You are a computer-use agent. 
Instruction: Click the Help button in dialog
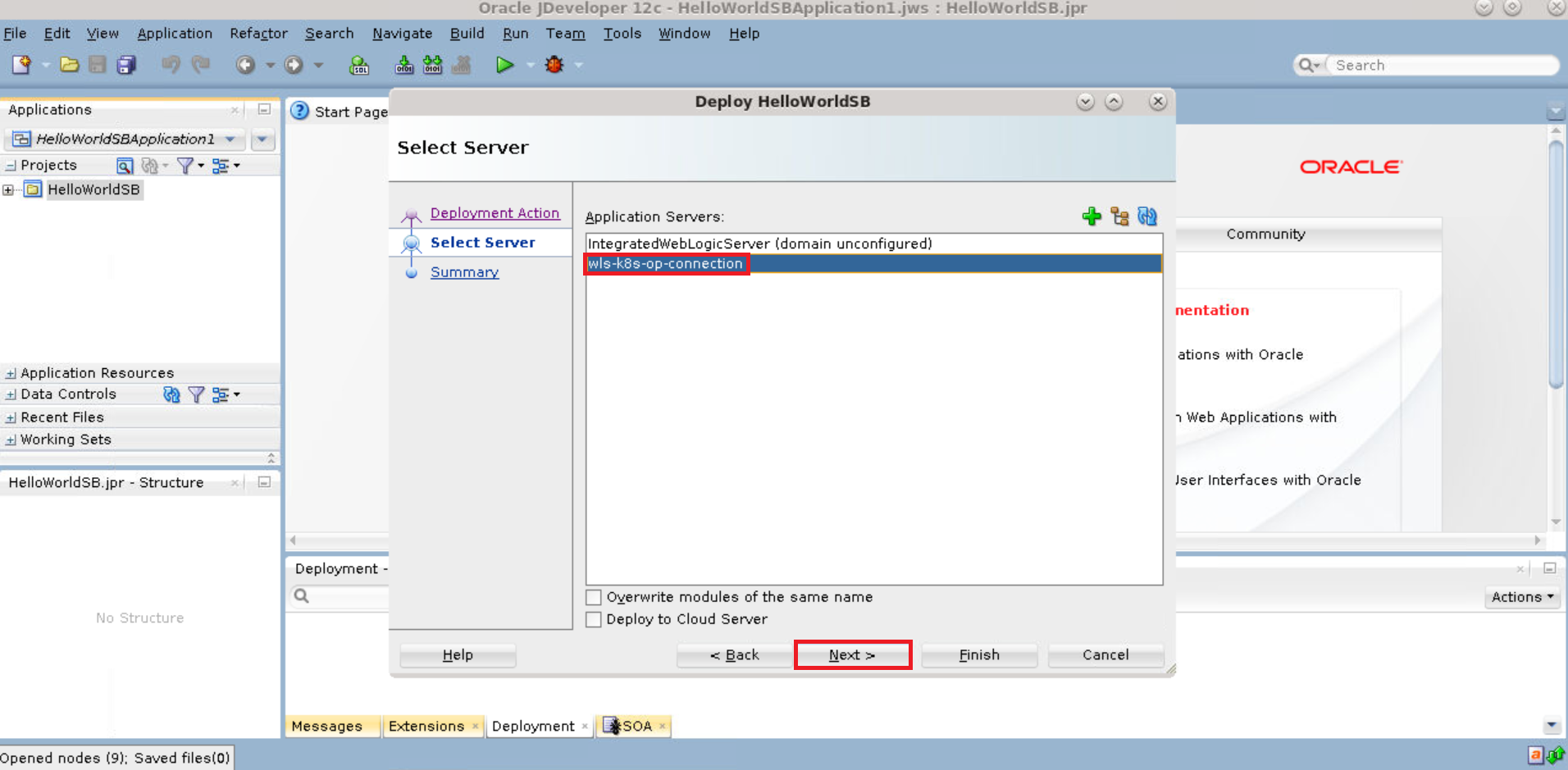(x=458, y=655)
